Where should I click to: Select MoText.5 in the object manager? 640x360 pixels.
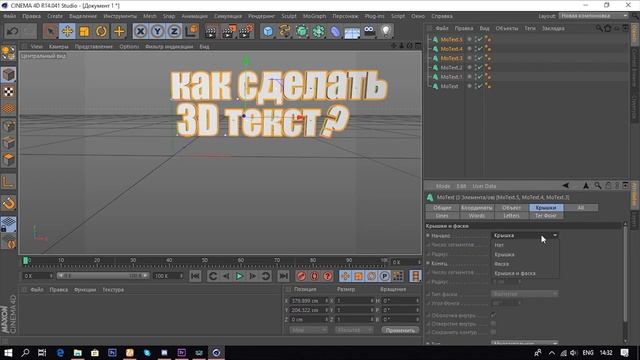click(451, 40)
